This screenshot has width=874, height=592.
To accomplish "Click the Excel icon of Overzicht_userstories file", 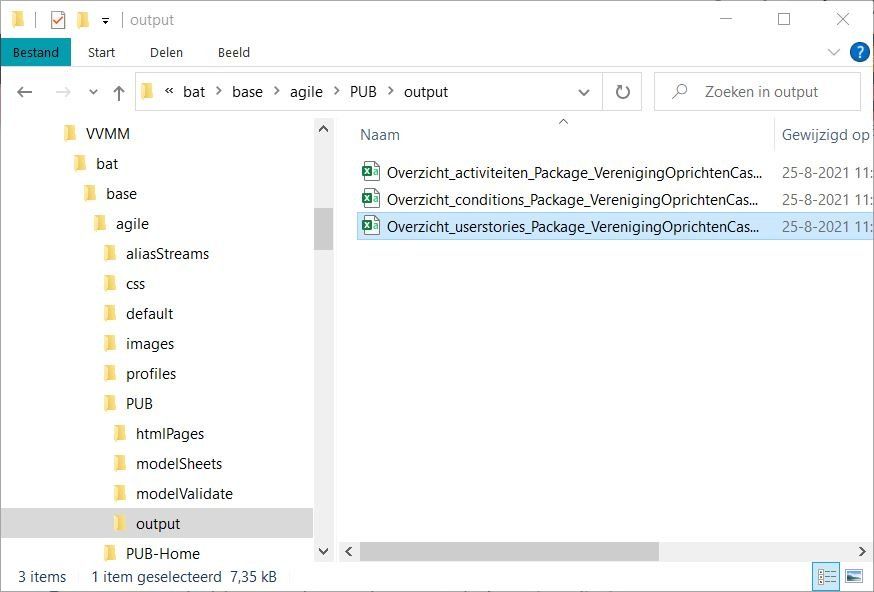I will (371, 225).
